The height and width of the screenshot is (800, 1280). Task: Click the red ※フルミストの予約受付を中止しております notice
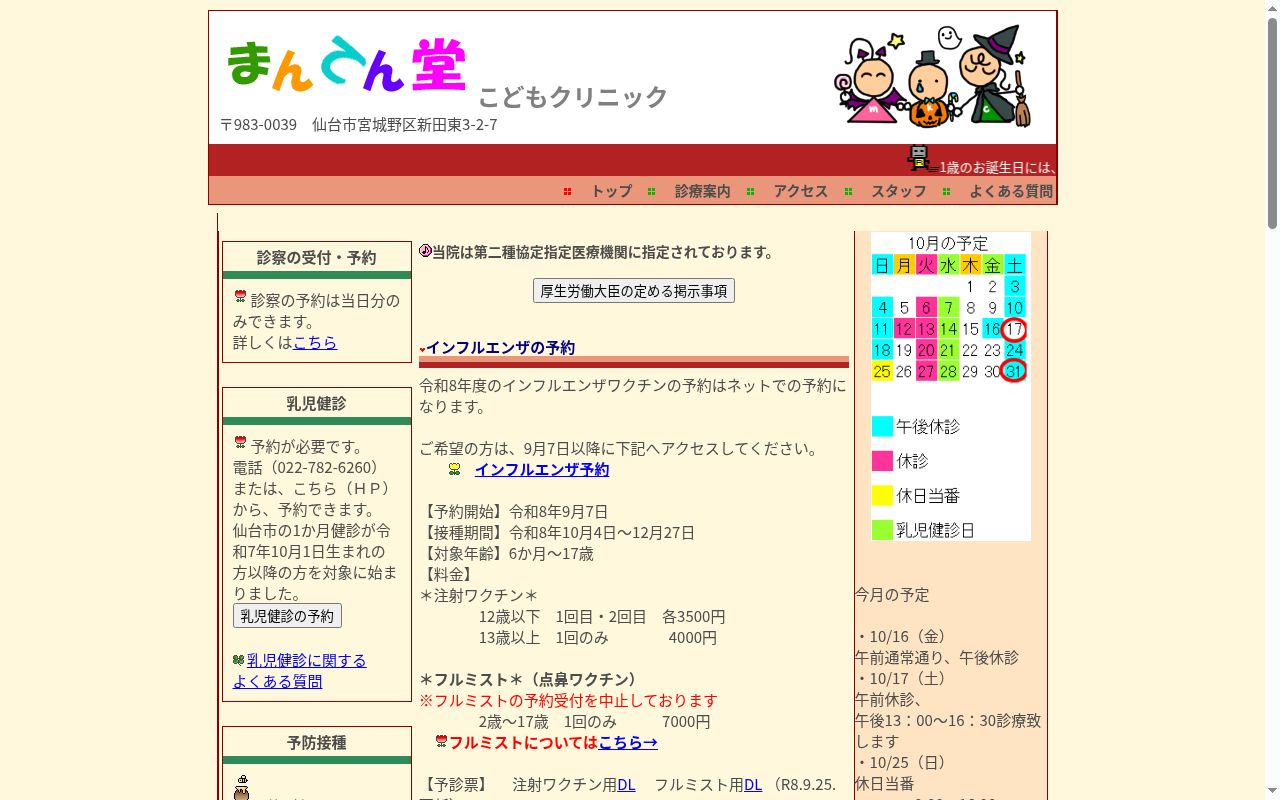tap(568, 700)
